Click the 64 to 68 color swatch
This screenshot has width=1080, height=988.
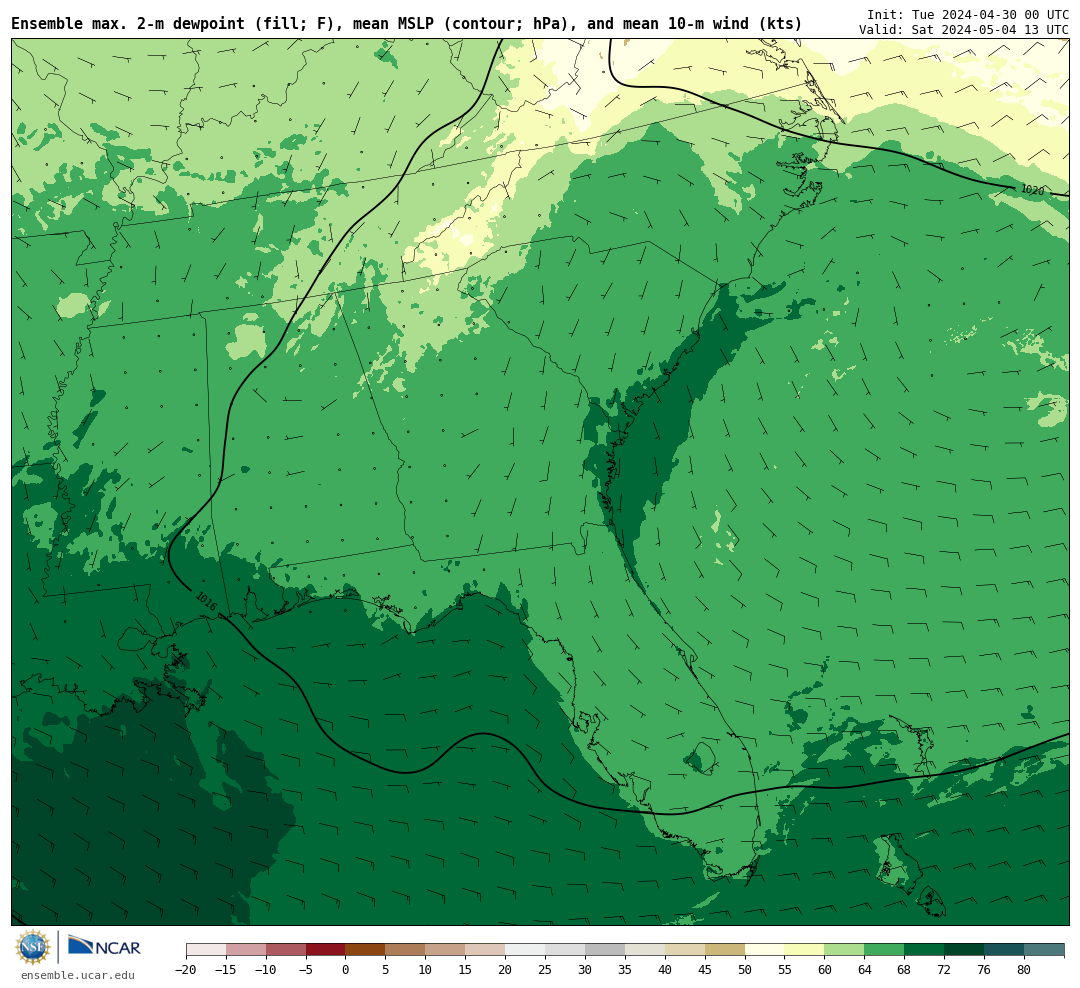click(x=884, y=950)
